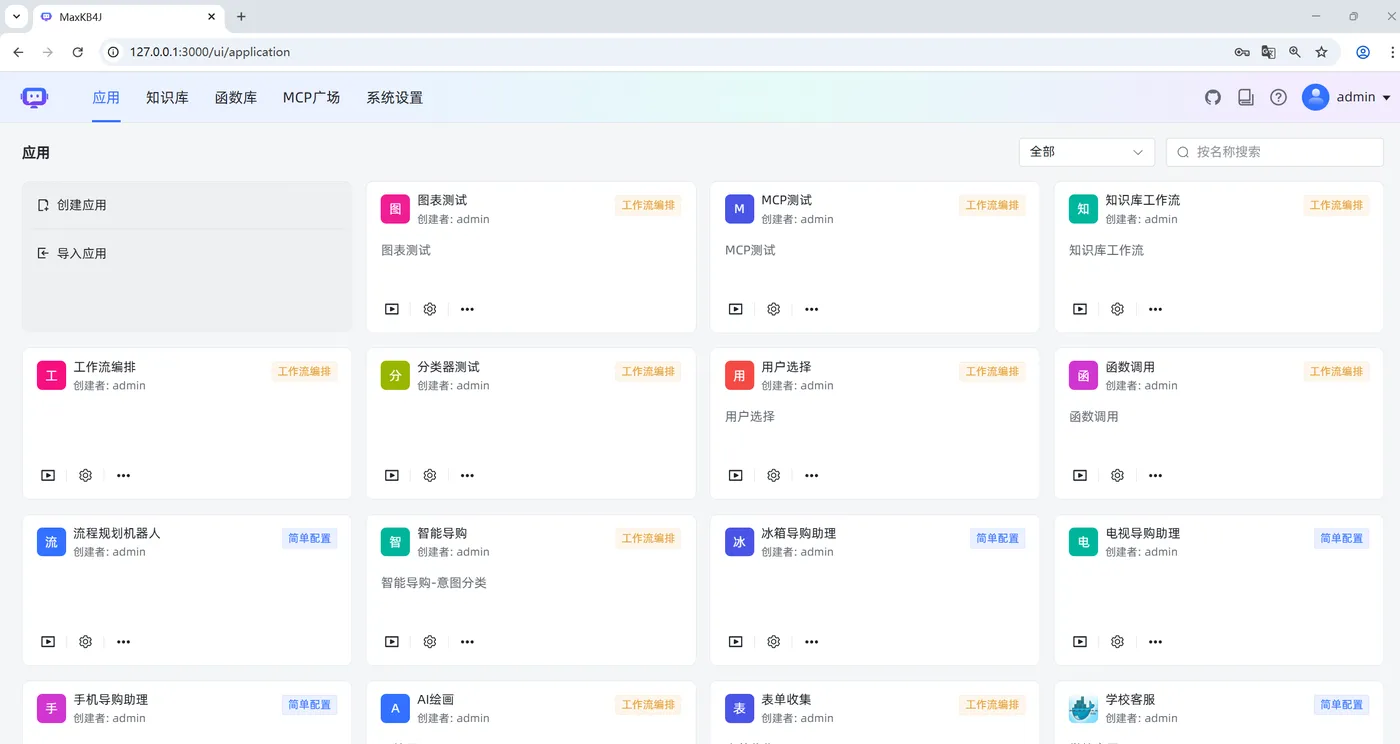Open settings gear for MCP测试
Screen dimensions: 1400x744
click(x=774, y=309)
